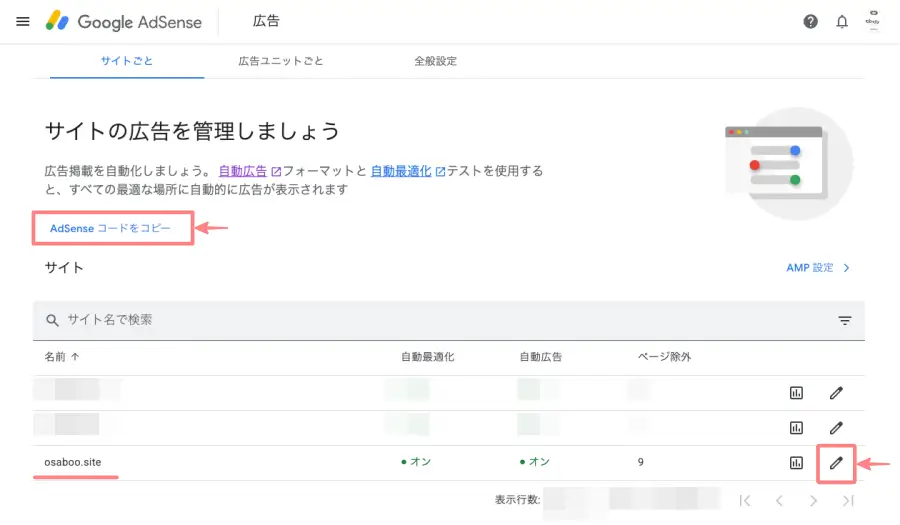Screen dimensions: 900x525
Task: Switch to the サイトごと tab
Action: coord(127,61)
